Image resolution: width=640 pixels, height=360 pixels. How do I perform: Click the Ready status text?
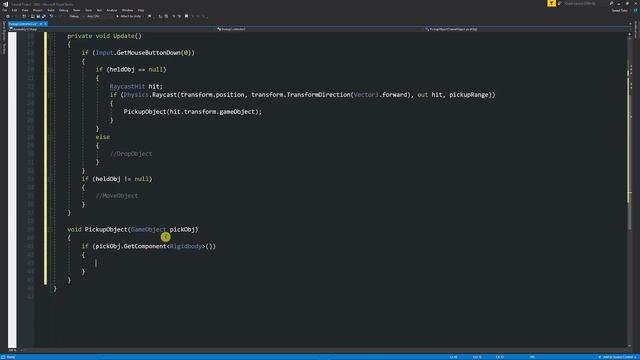(11, 357)
